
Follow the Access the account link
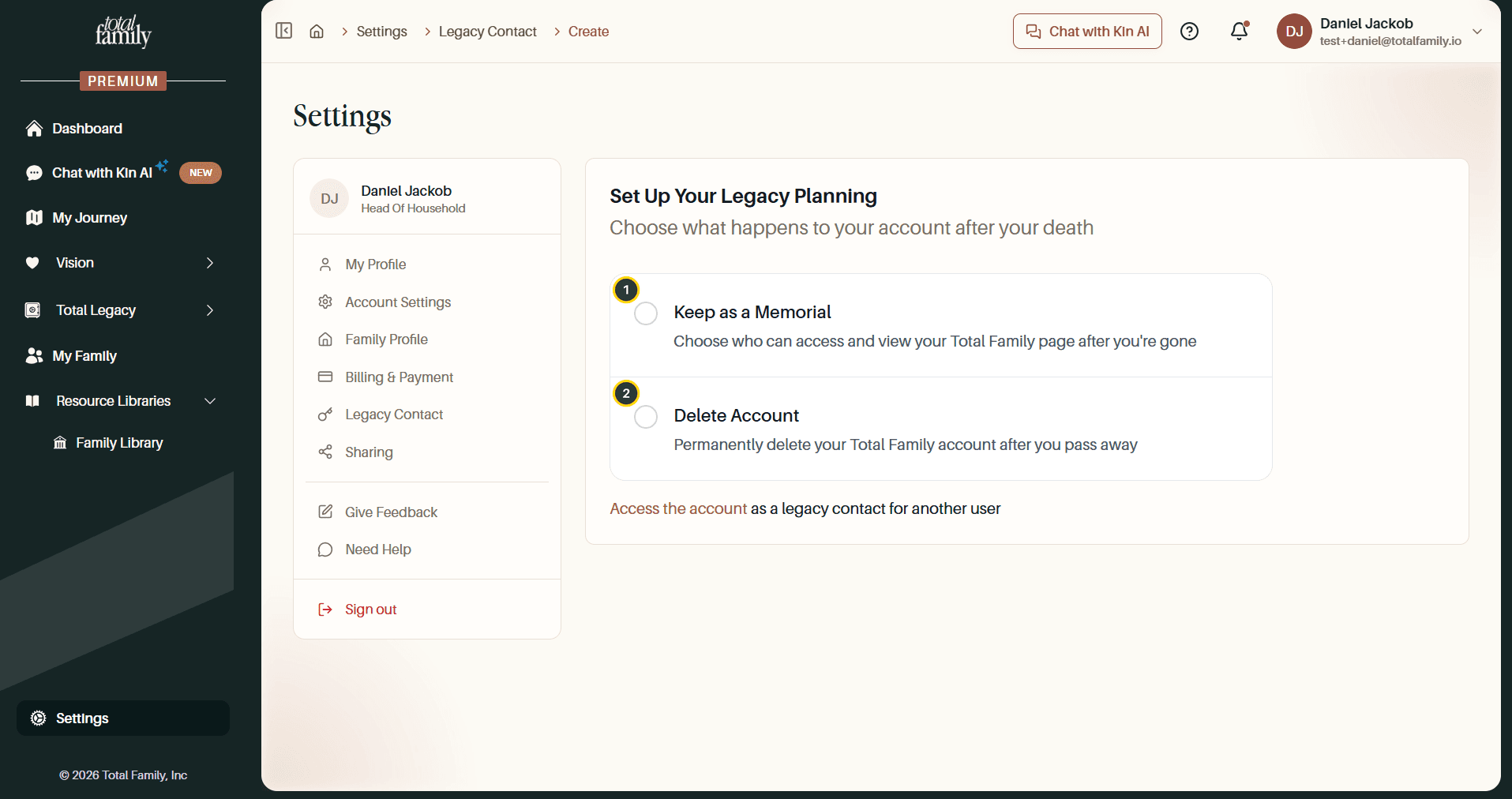pyautogui.click(x=678, y=508)
